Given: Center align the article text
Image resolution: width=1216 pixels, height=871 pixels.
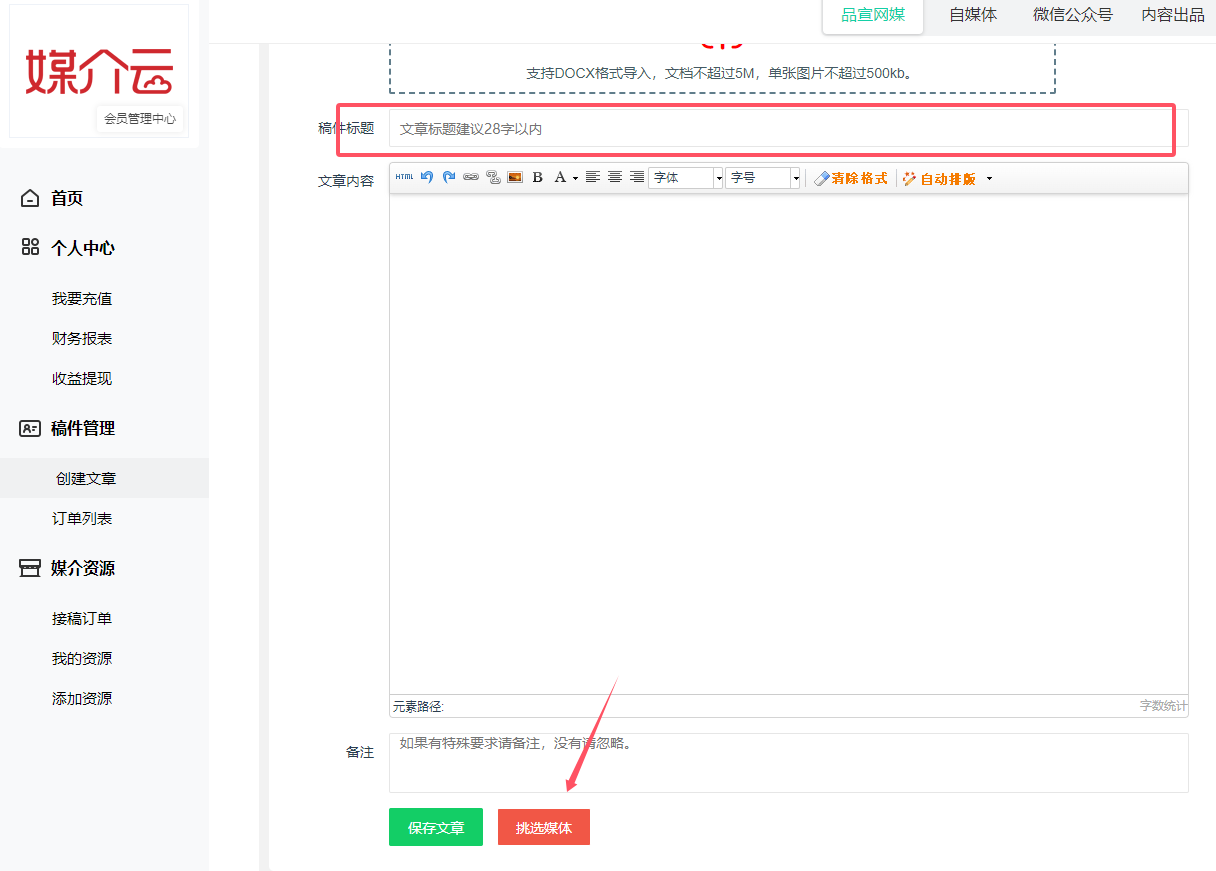Looking at the screenshot, I should pos(615,177).
